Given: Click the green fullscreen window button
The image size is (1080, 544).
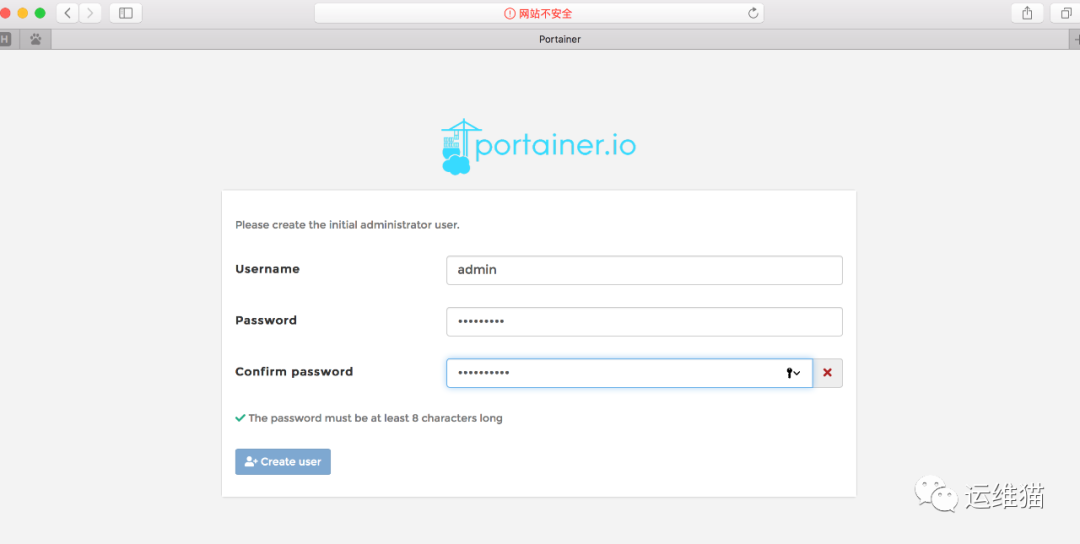Looking at the screenshot, I should [40, 13].
